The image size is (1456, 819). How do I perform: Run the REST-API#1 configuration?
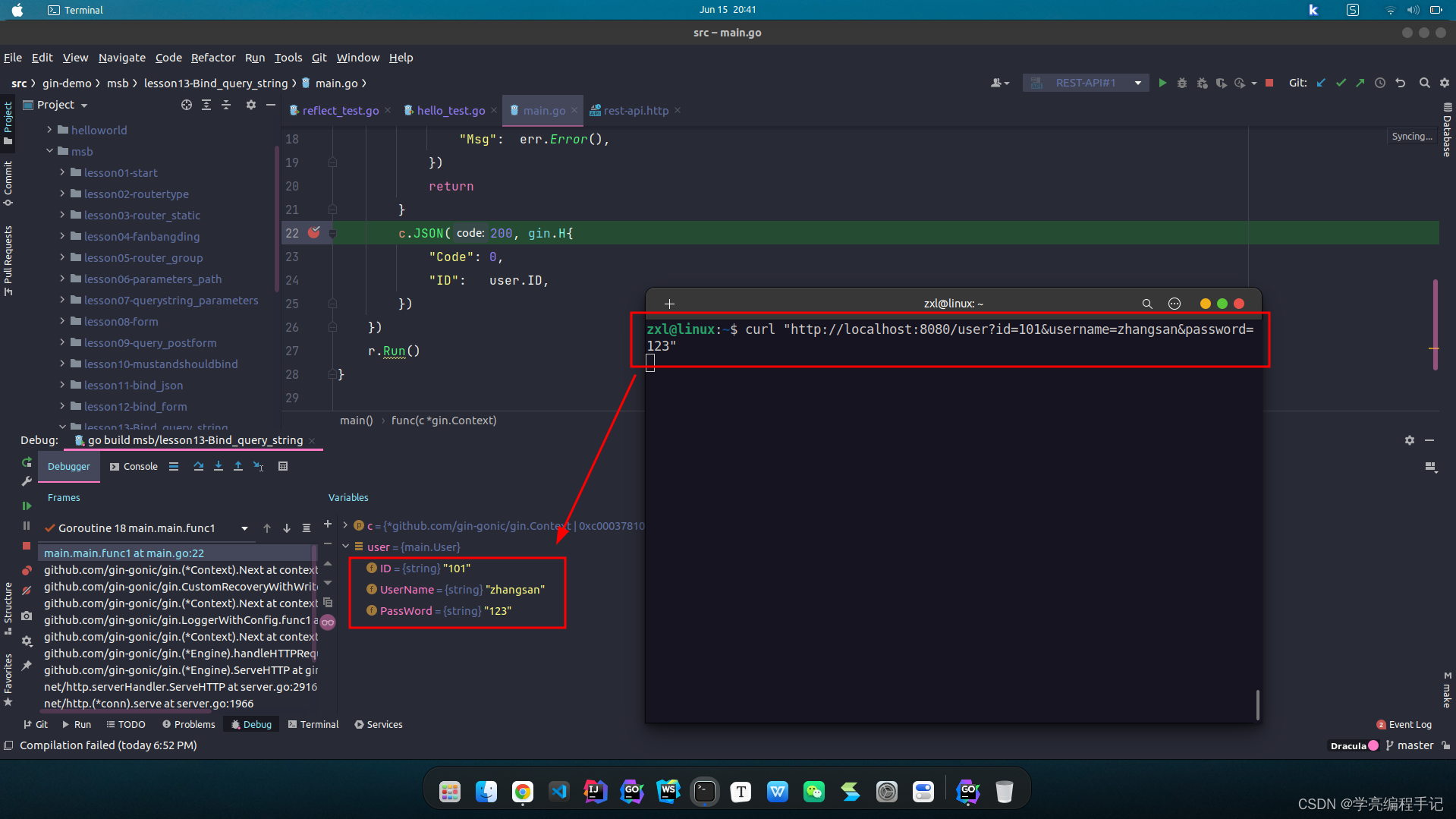(x=1162, y=83)
